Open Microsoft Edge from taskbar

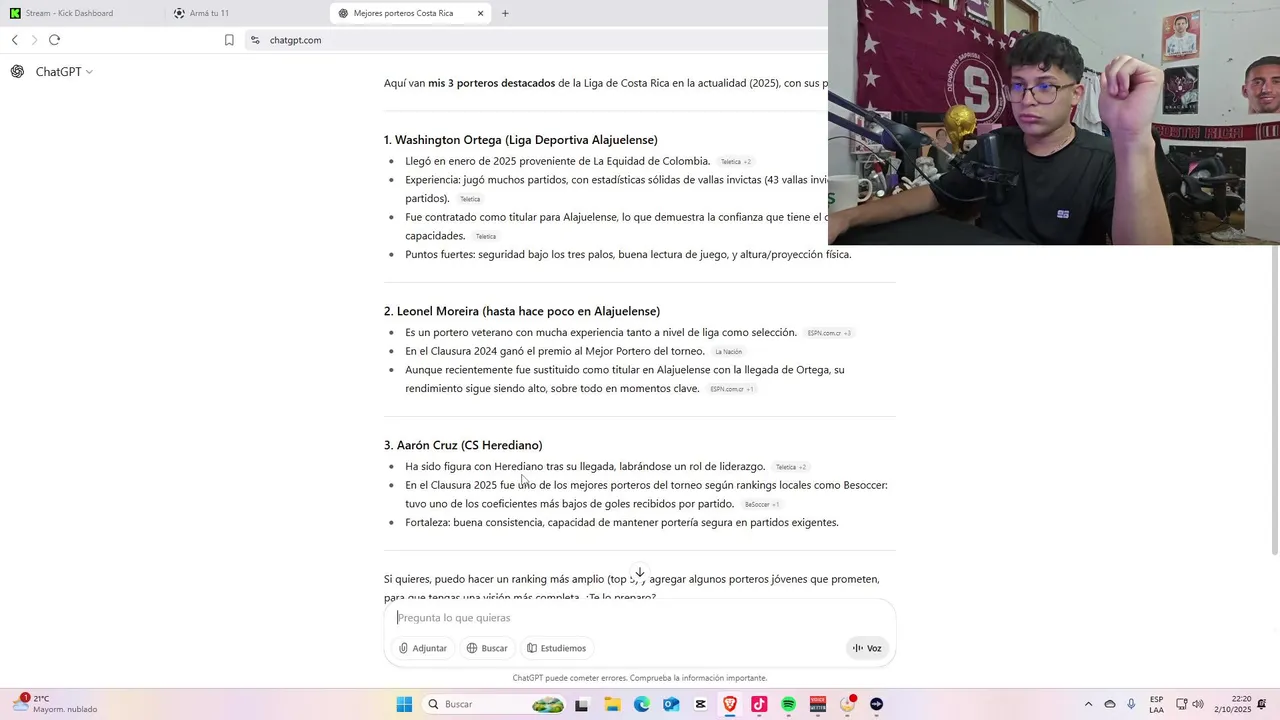[x=641, y=704]
